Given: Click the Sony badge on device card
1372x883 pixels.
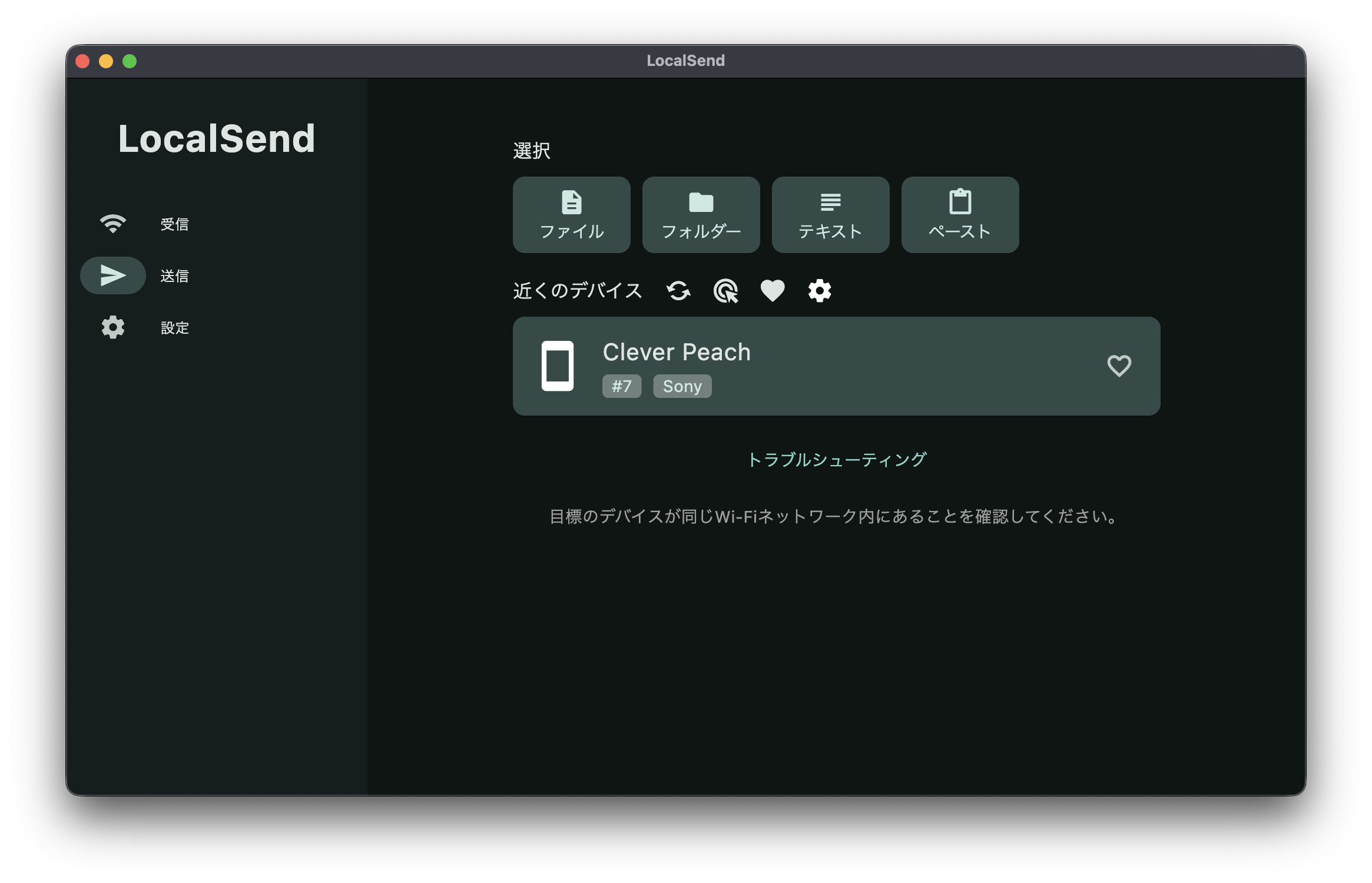Looking at the screenshot, I should (682, 386).
